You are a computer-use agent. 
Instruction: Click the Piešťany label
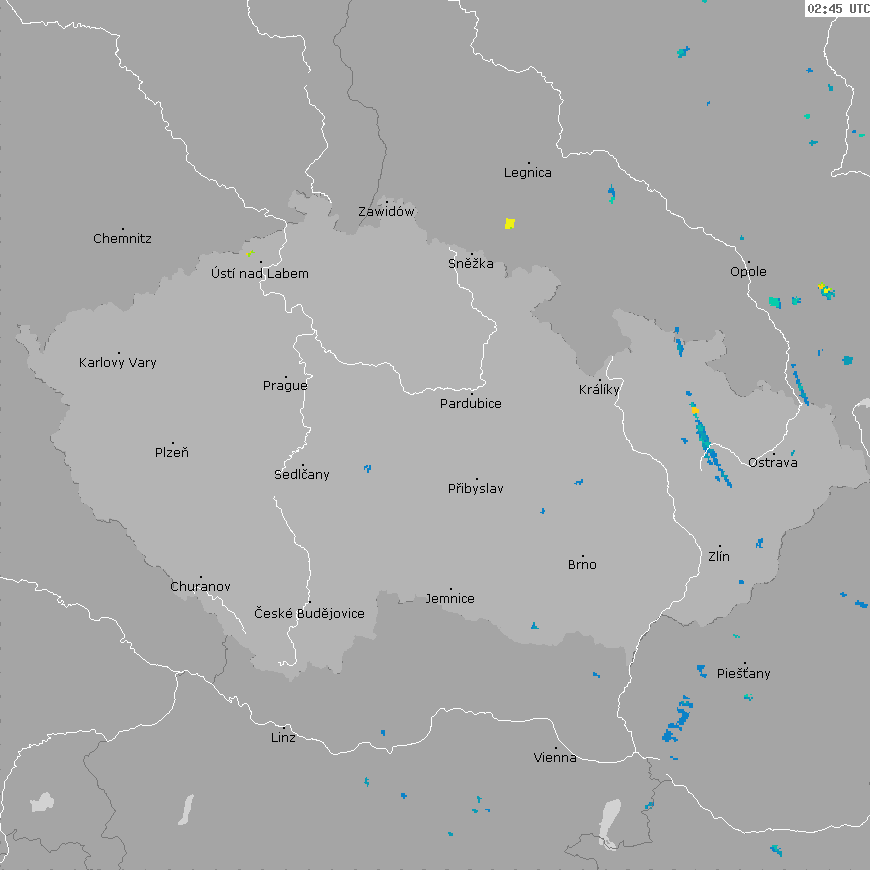click(x=743, y=674)
